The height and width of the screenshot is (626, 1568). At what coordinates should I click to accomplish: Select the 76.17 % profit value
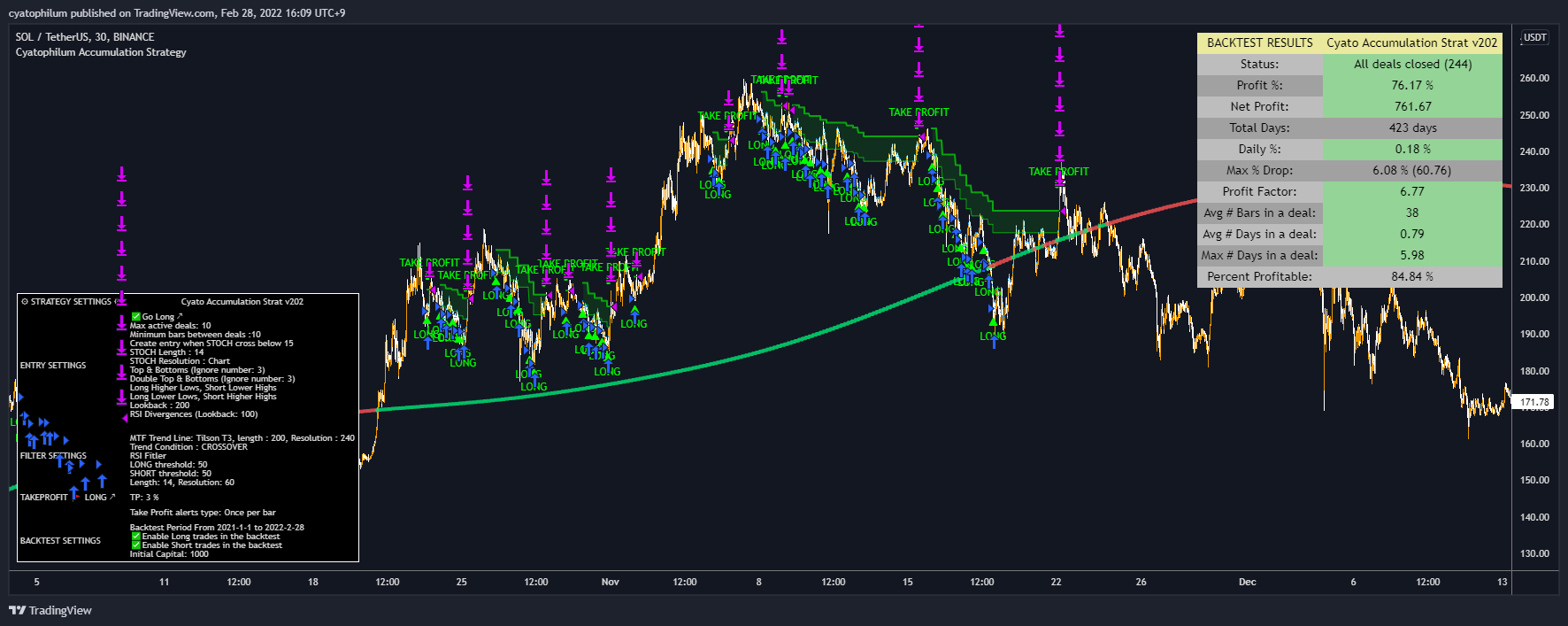click(x=1413, y=85)
